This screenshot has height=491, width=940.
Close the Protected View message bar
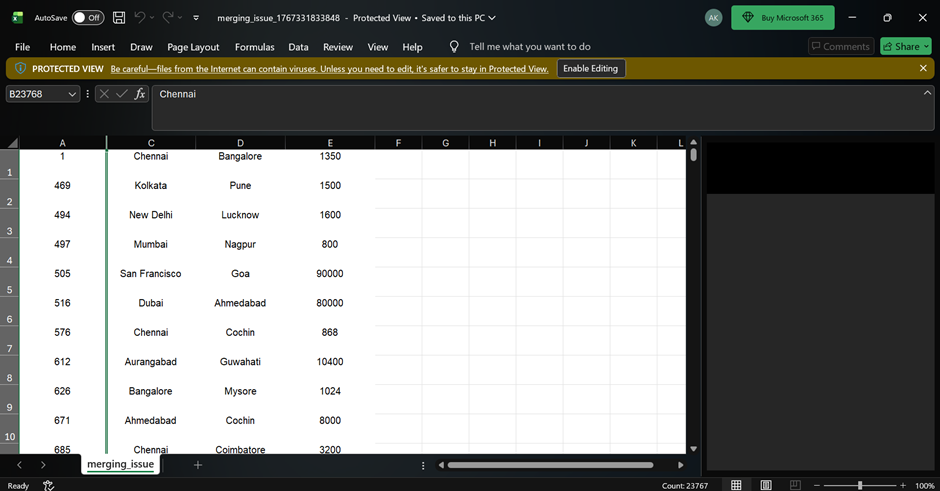click(923, 68)
